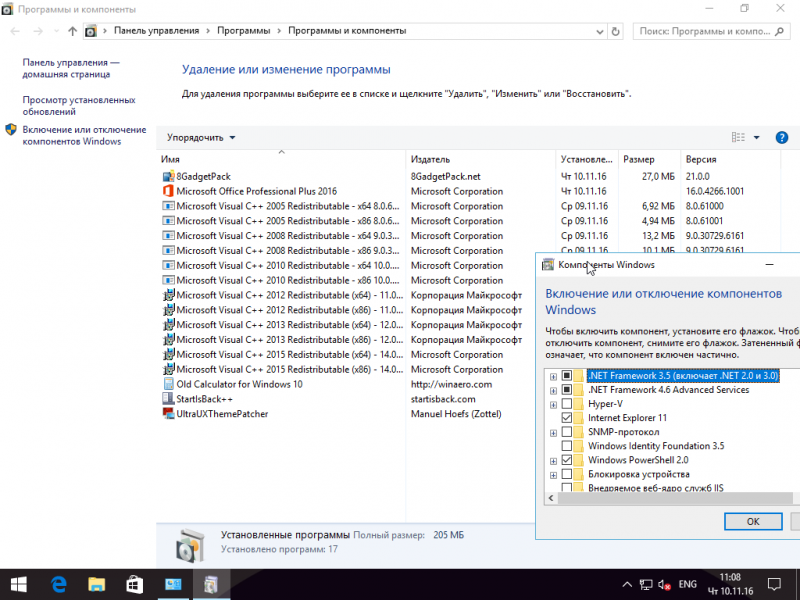The image size is (800, 600).
Task: Uncheck Windows PowerShell 2.0 checkbox
Action: [x=566, y=460]
